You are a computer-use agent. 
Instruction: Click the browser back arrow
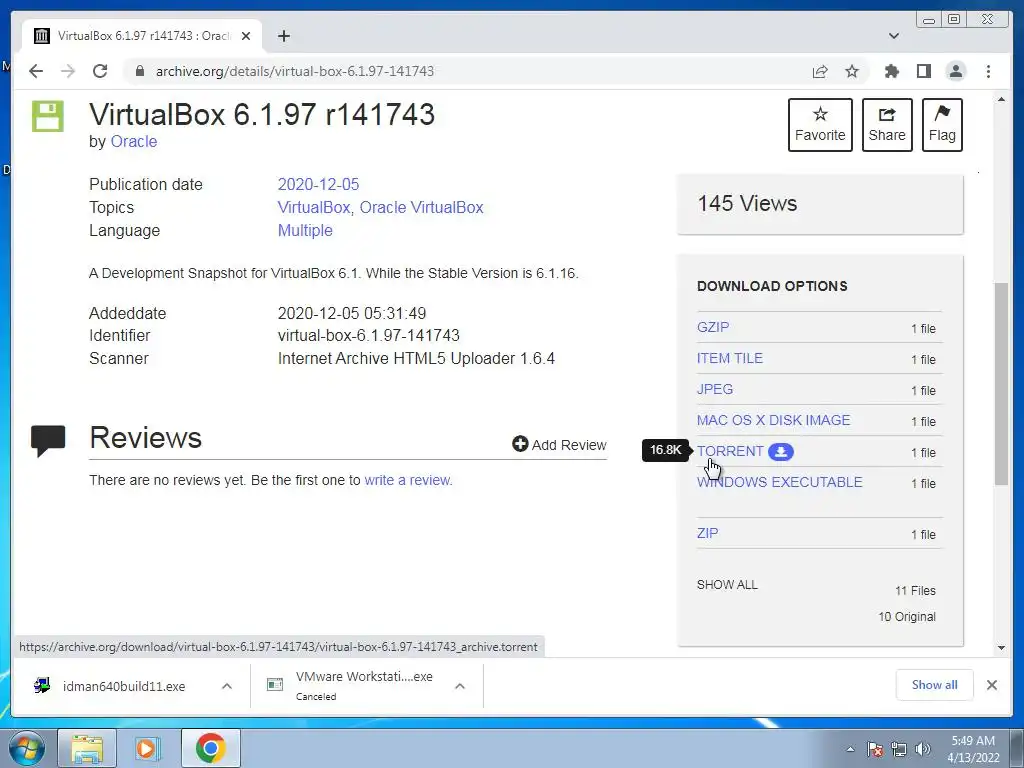pyautogui.click(x=36, y=71)
